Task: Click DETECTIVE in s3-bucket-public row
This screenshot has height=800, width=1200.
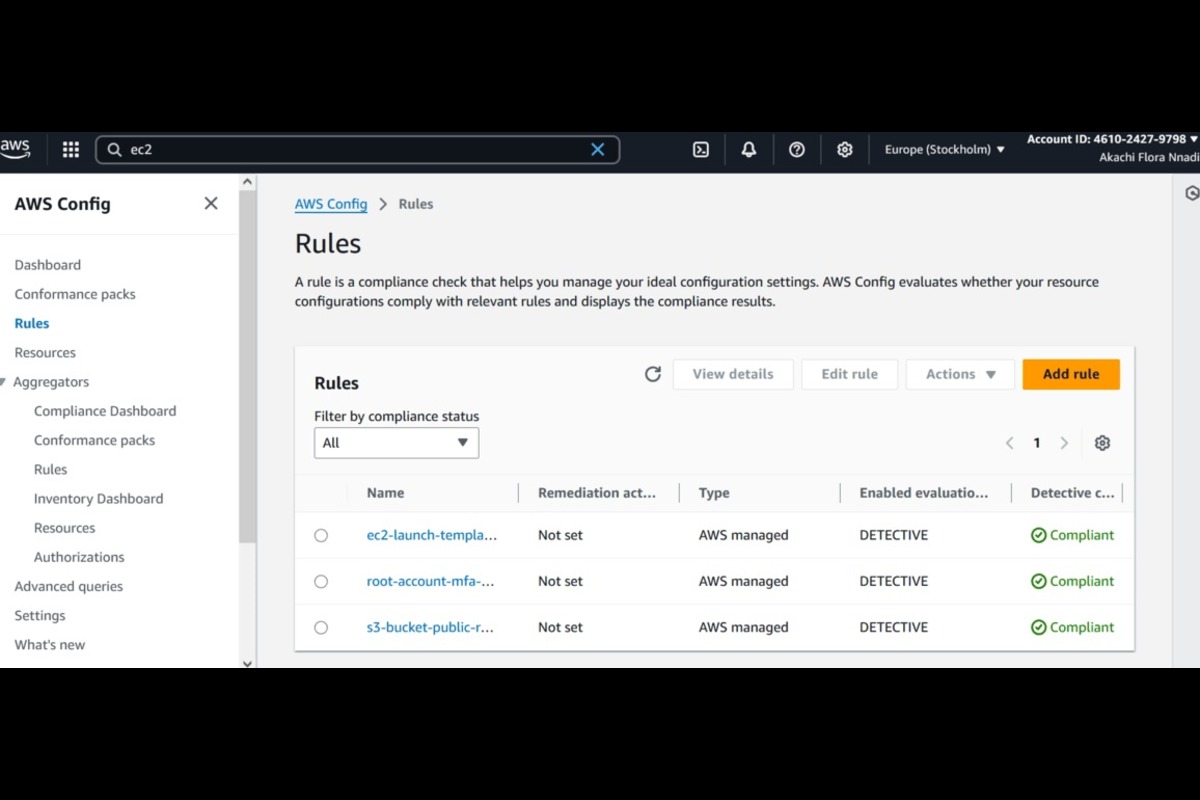Action: click(894, 627)
